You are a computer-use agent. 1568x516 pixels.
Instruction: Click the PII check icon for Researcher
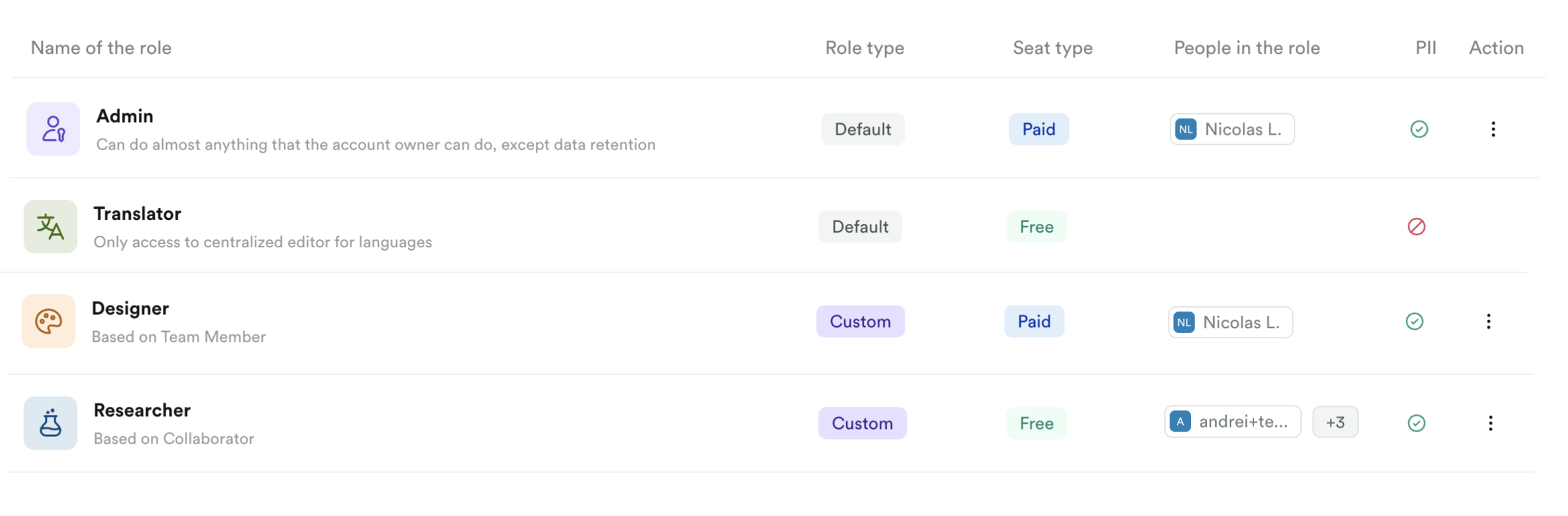pos(1416,423)
